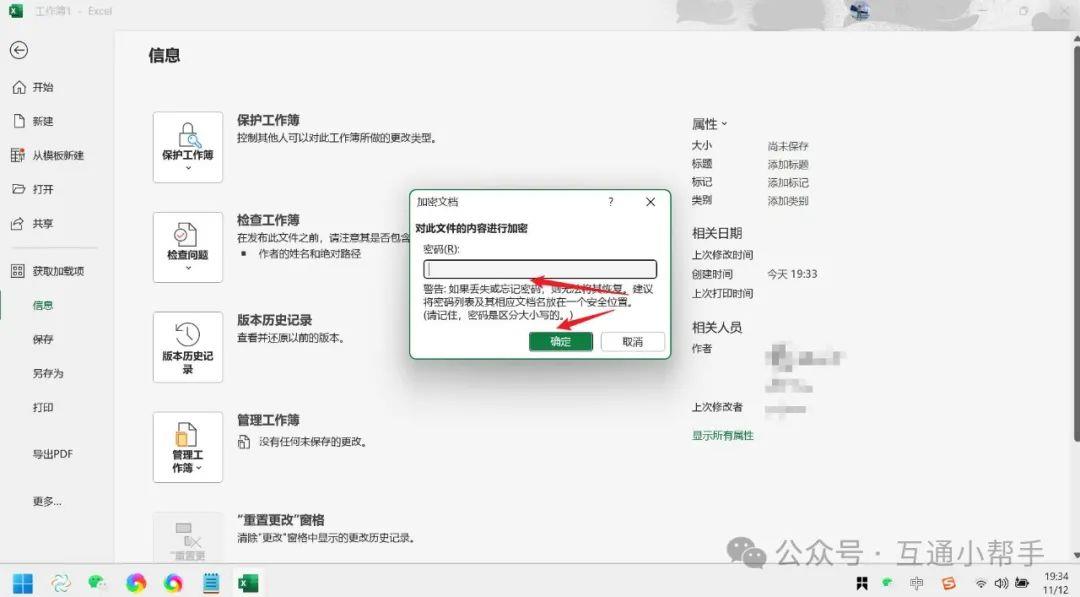Click the 密码 input field
1080x597 pixels.
(x=540, y=268)
